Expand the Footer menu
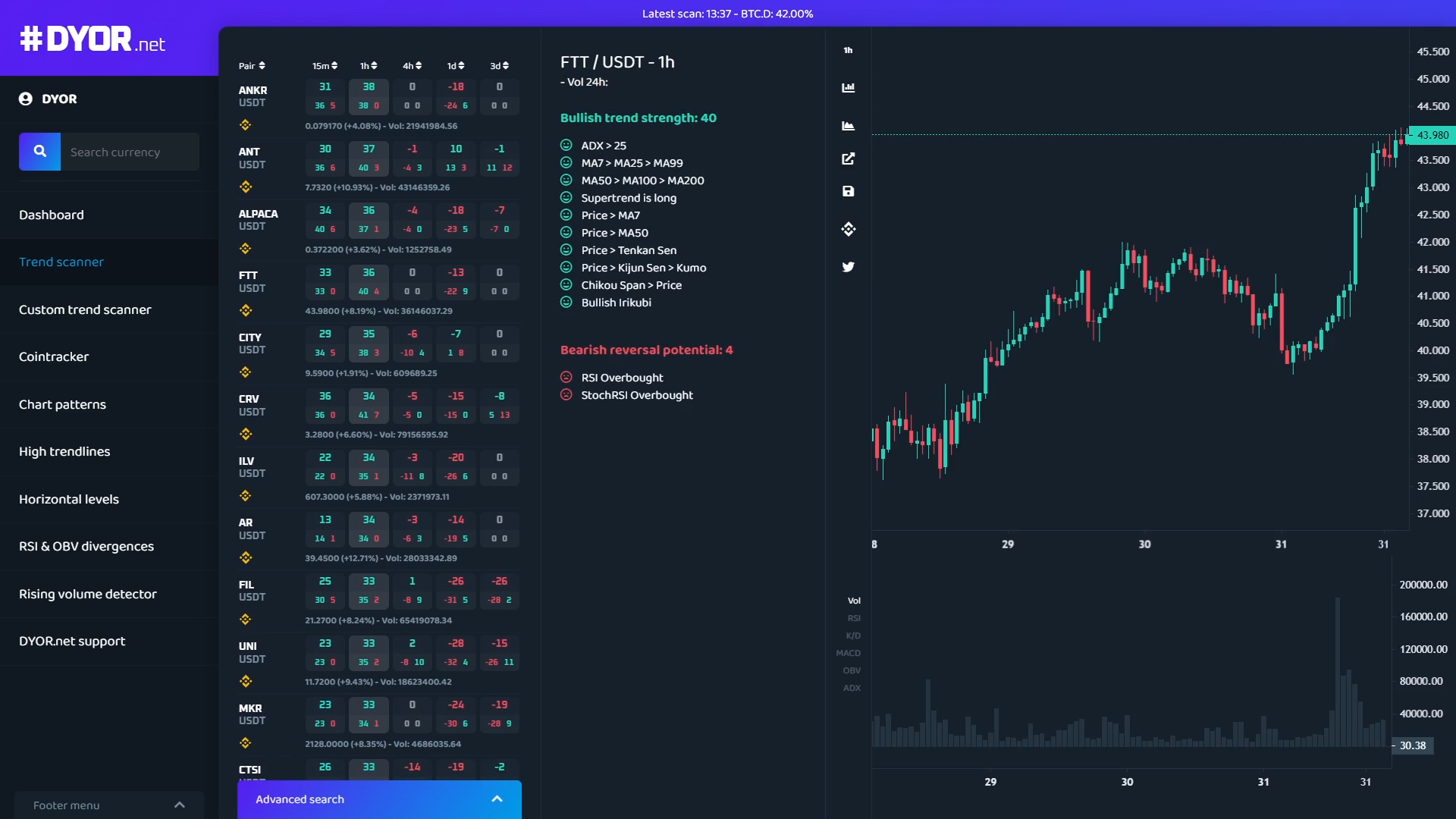The width and height of the screenshot is (1456, 819). (x=109, y=805)
